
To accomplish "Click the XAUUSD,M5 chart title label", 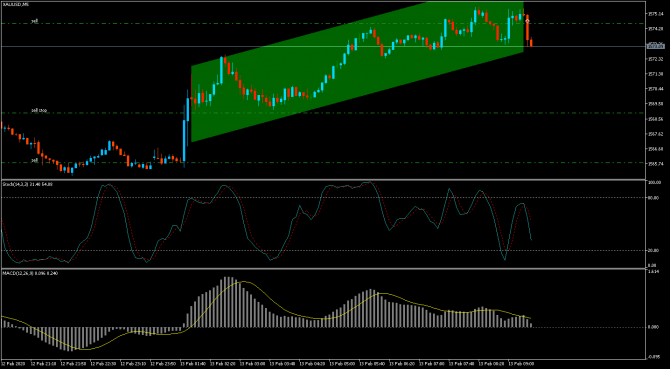I will [12, 4].
